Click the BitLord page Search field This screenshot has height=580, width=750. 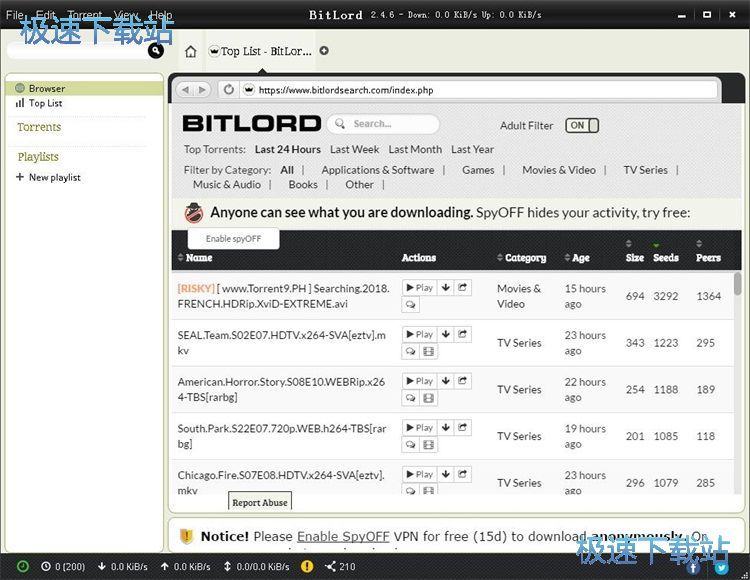(383, 124)
